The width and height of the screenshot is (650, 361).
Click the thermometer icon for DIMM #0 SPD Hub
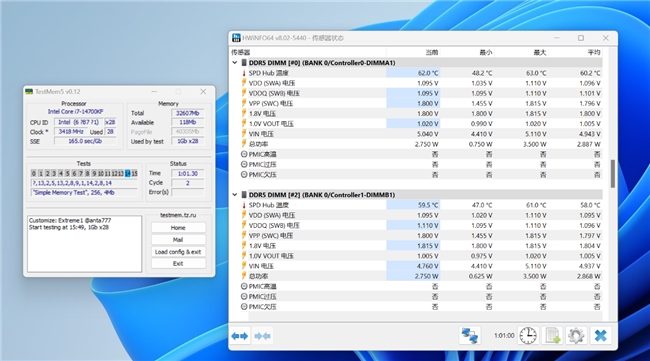244,73
